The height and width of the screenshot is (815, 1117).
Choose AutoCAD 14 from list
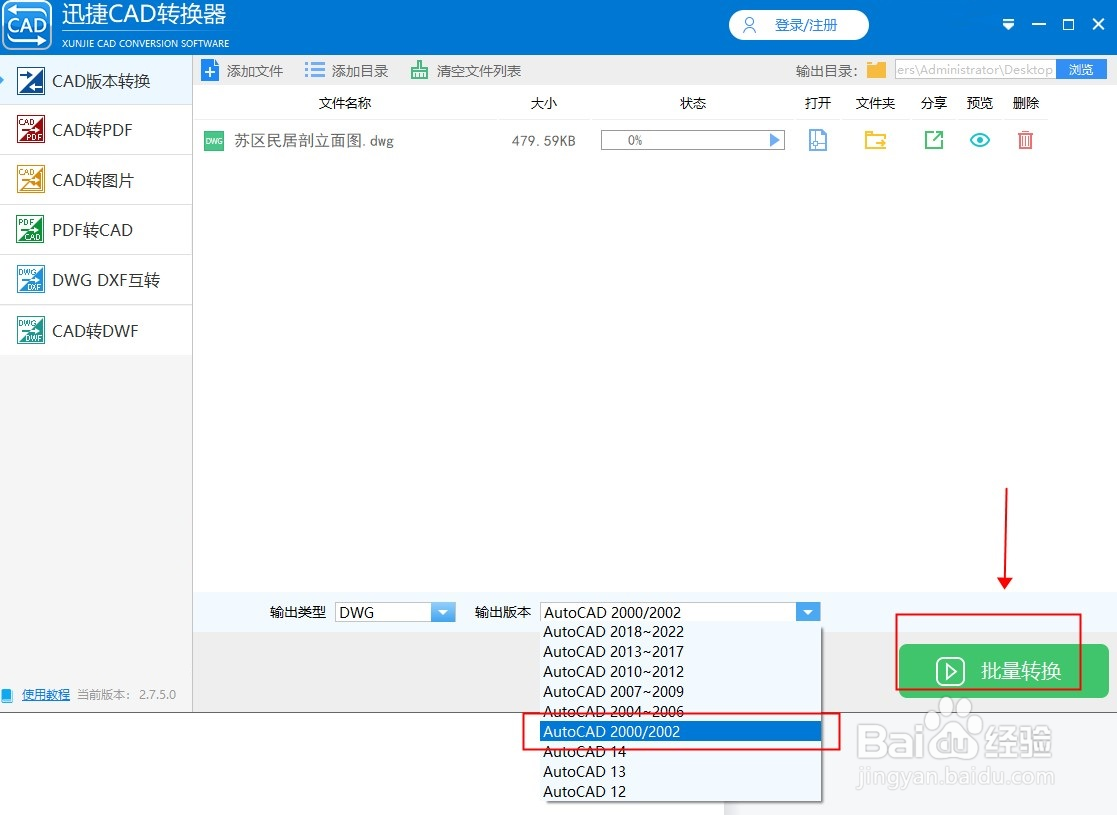point(680,752)
